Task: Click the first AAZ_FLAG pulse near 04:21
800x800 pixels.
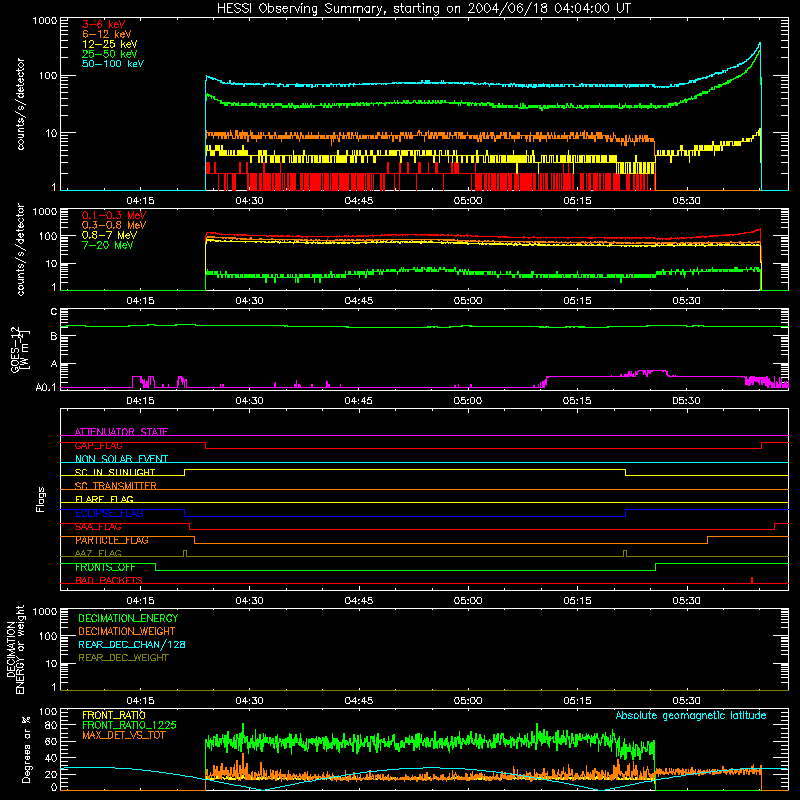Action: [x=185, y=553]
